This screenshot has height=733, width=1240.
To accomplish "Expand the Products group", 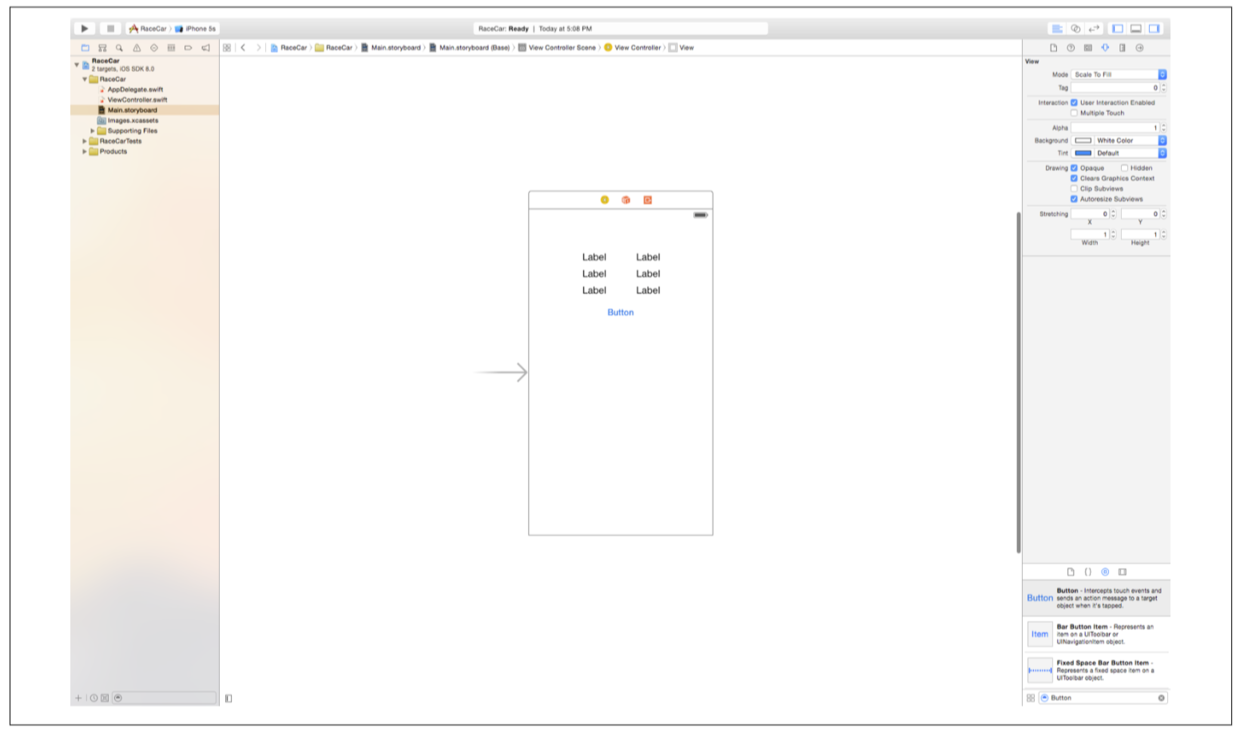I will point(85,152).
